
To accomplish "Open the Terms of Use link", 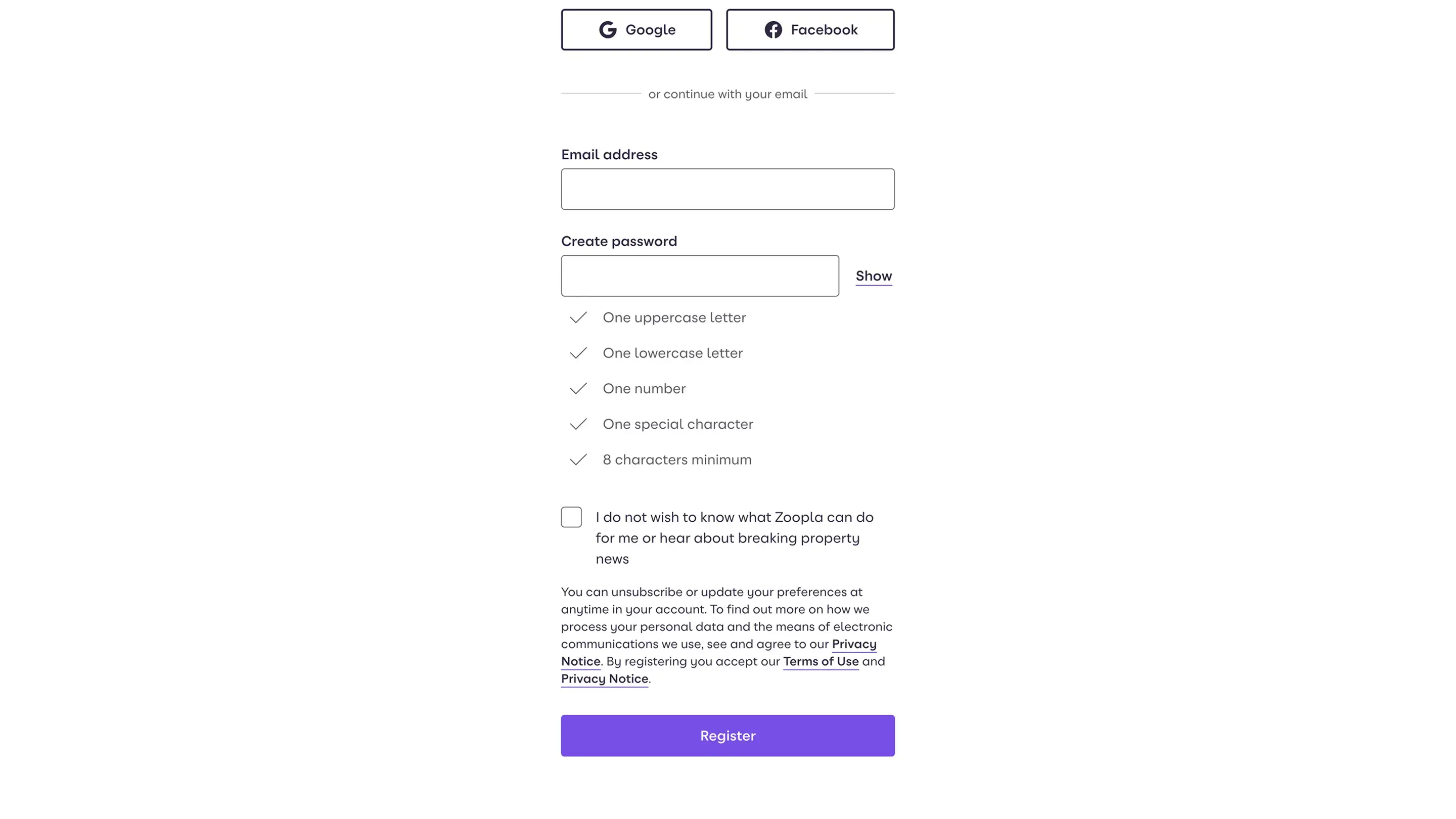I will (821, 661).
